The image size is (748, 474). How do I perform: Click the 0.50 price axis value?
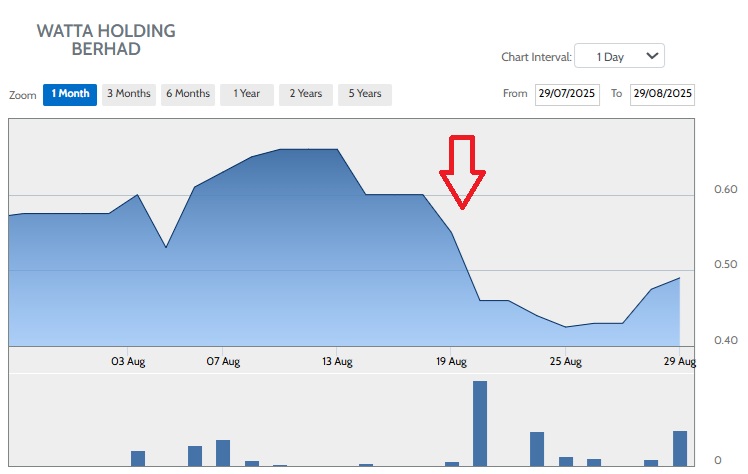tap(726, 264)
